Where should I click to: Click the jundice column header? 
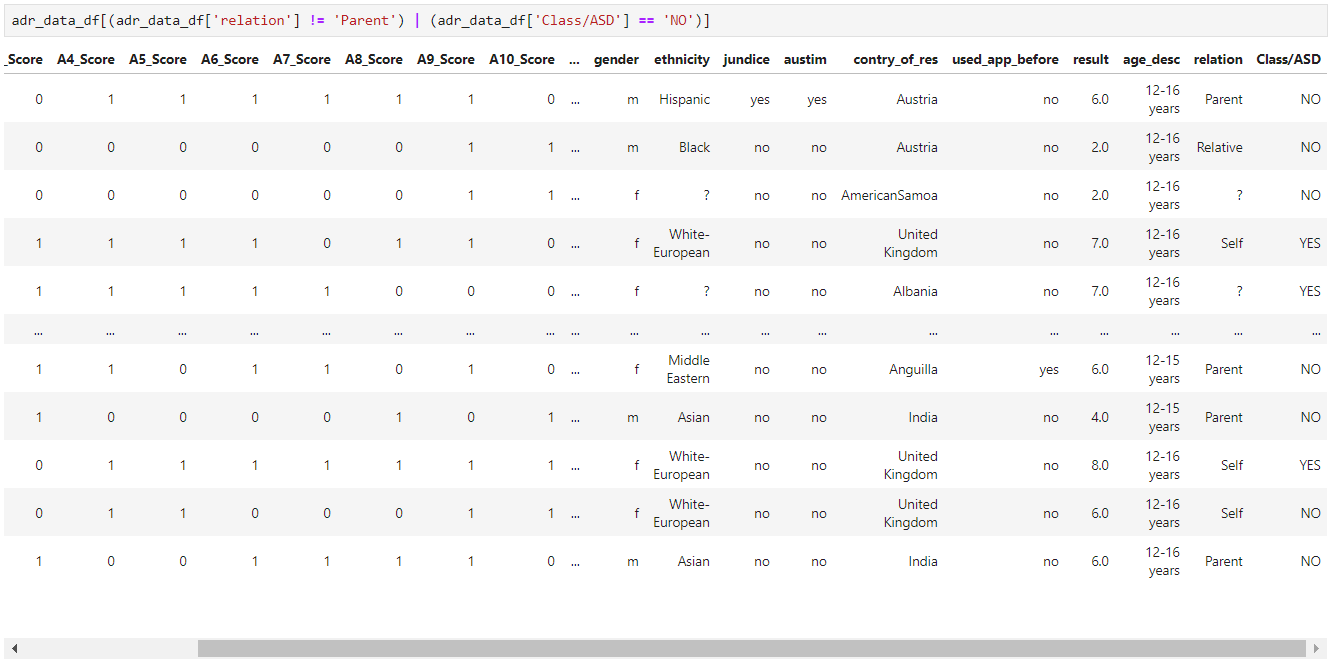point(746,59)
